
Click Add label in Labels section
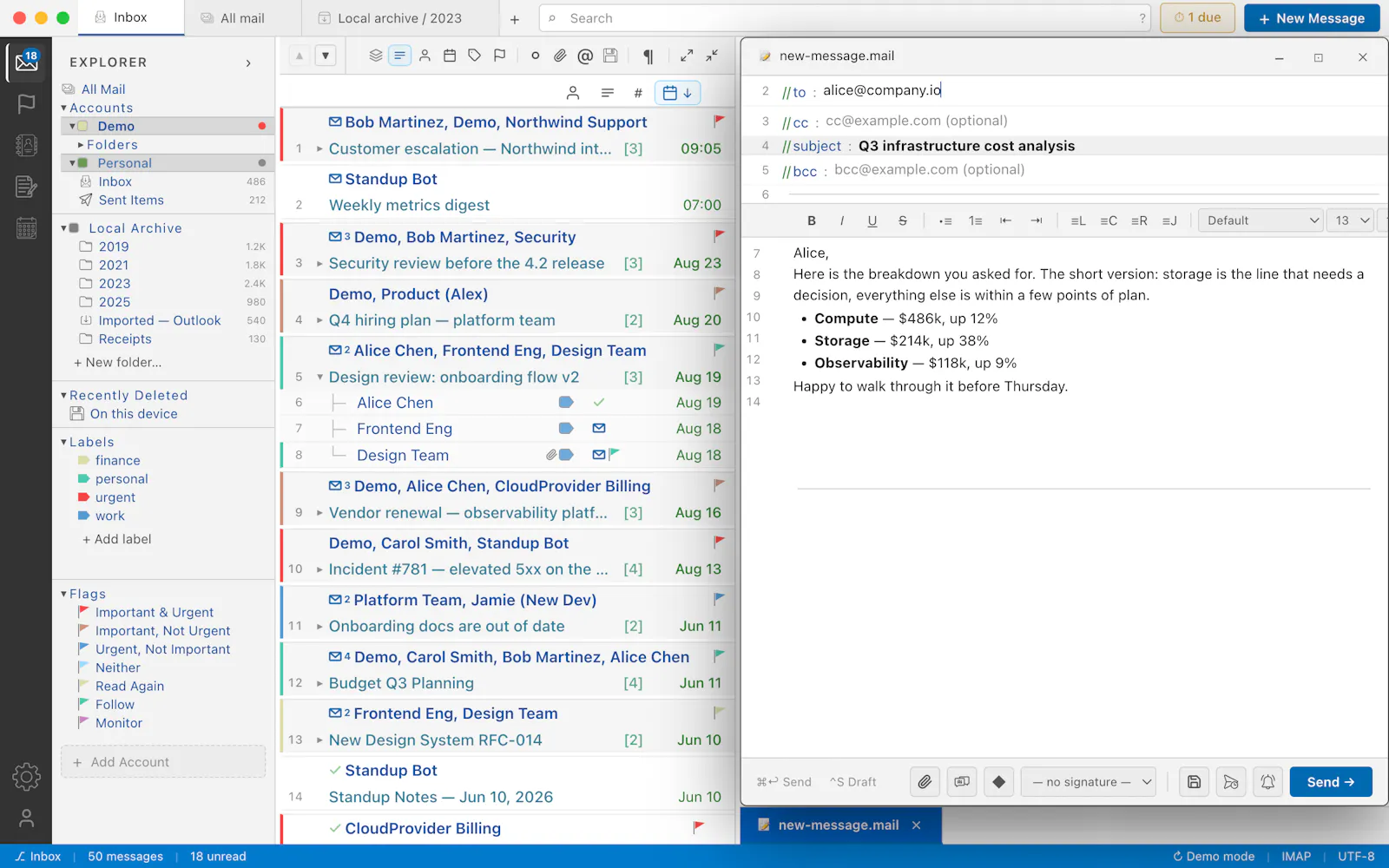[x=116, y=539]
